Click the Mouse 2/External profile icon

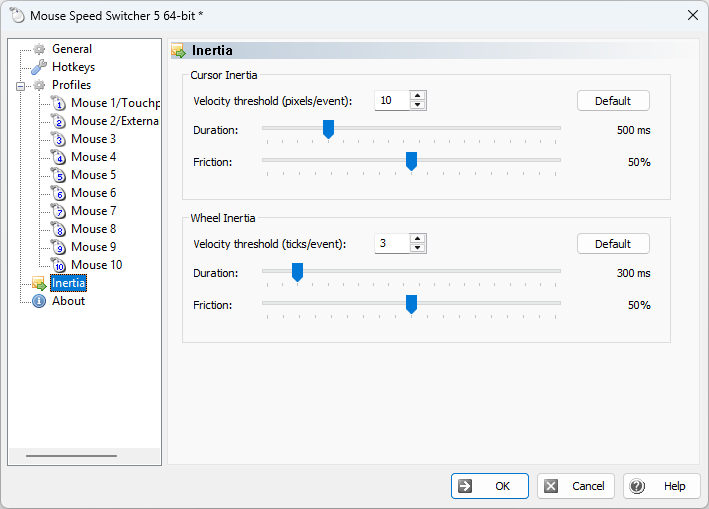[x=58, y=121]
